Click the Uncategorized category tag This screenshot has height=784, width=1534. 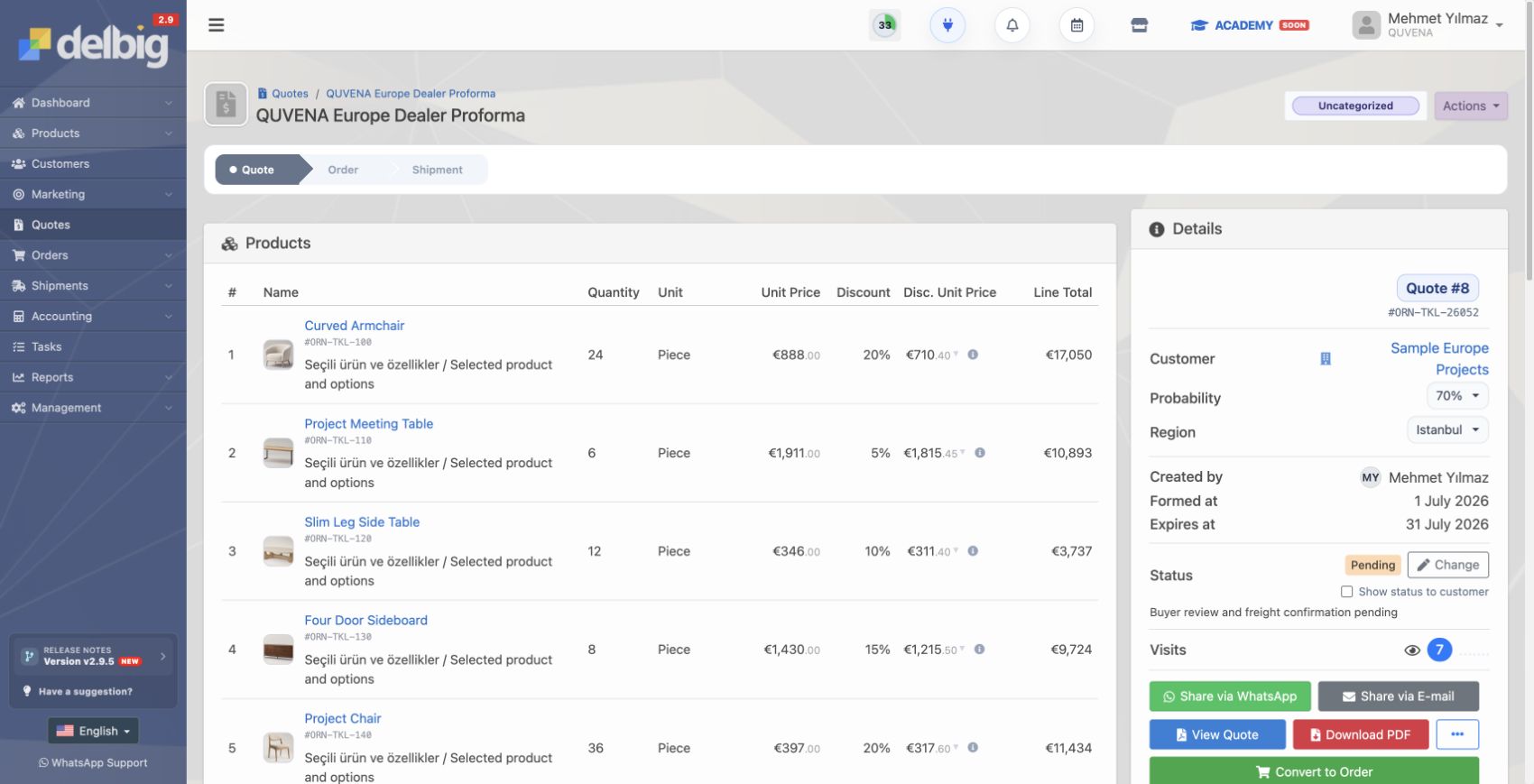(x=1355, y=106)
